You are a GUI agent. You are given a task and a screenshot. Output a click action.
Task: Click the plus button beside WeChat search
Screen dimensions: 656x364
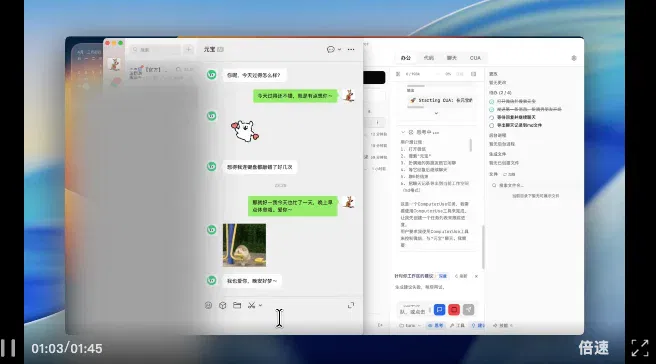click(x=189, y=49)
